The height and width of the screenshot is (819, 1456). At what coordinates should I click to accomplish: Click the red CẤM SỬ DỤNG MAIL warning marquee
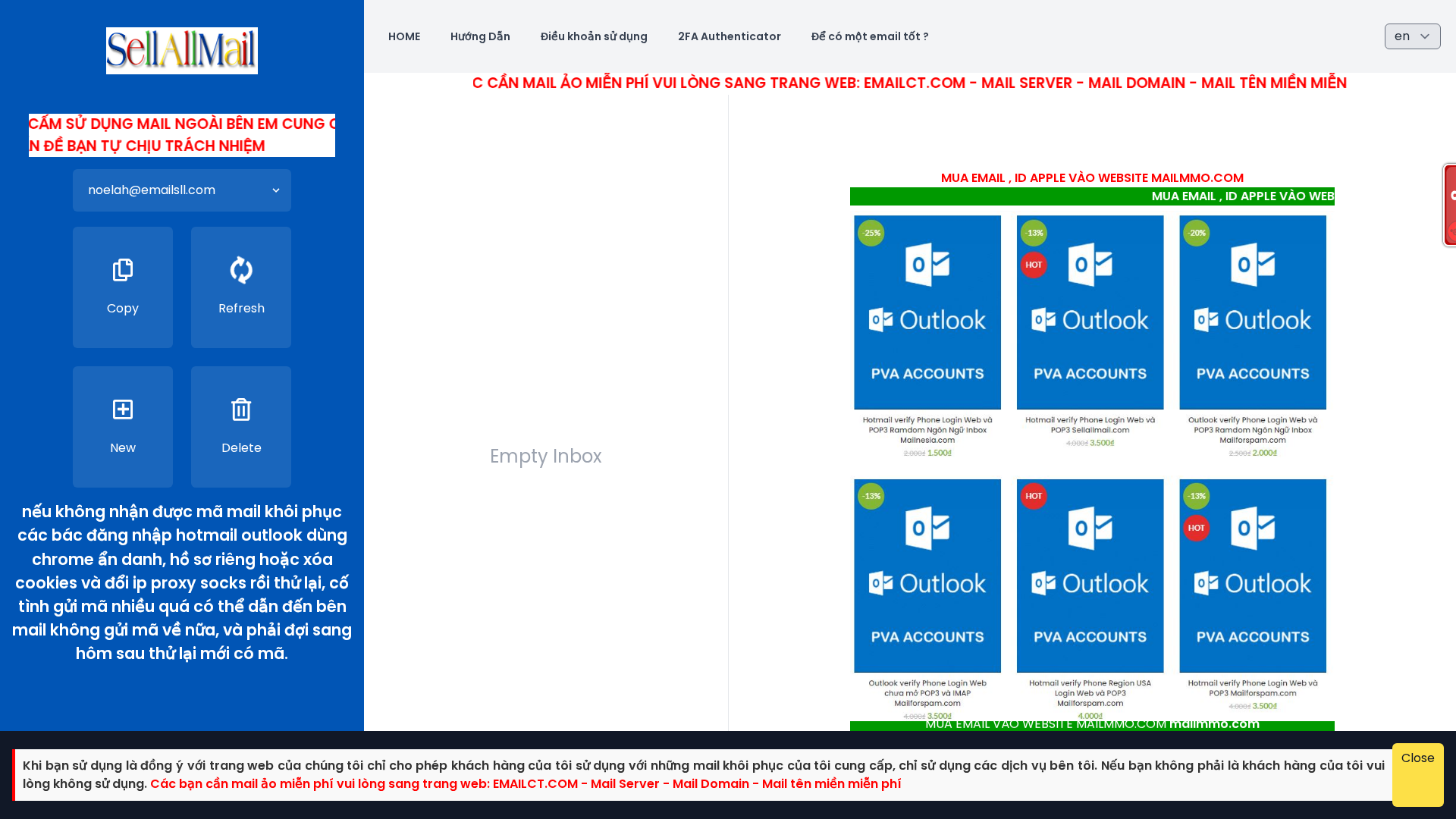[x=182, y=135]
